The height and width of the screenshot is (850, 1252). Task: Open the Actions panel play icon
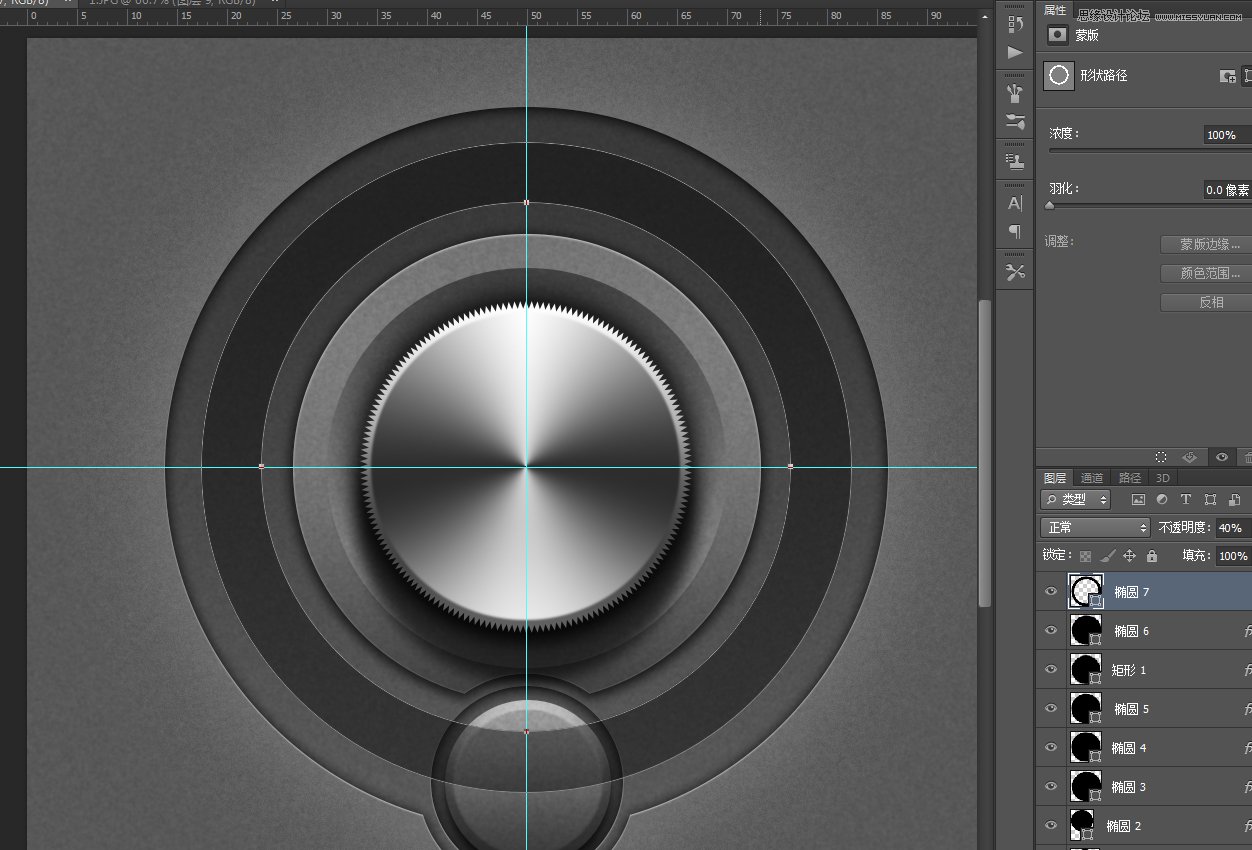point(1015,52)
